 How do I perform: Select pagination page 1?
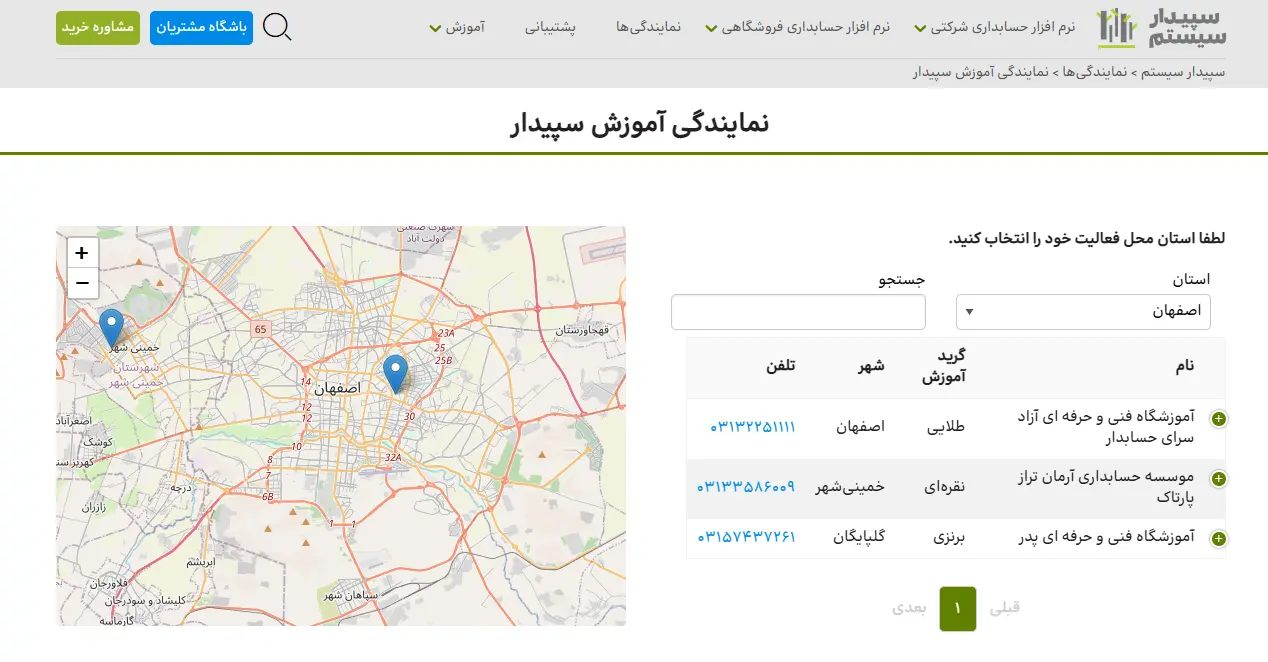click(957, 608)
